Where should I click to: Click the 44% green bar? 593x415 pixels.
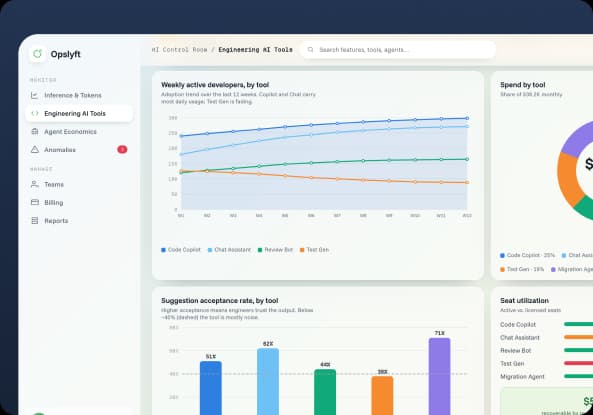tap(325, 392)
